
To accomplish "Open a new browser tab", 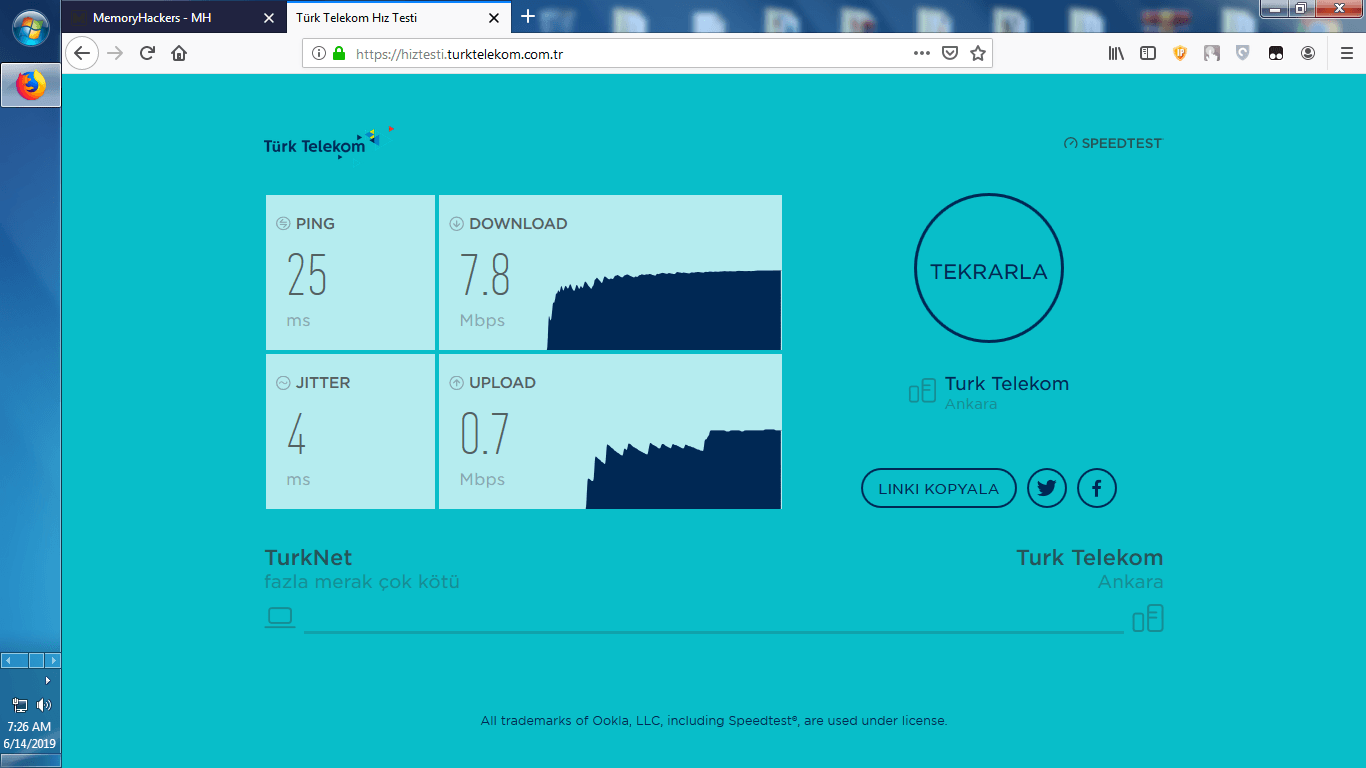I will click(x=528, y=16).
